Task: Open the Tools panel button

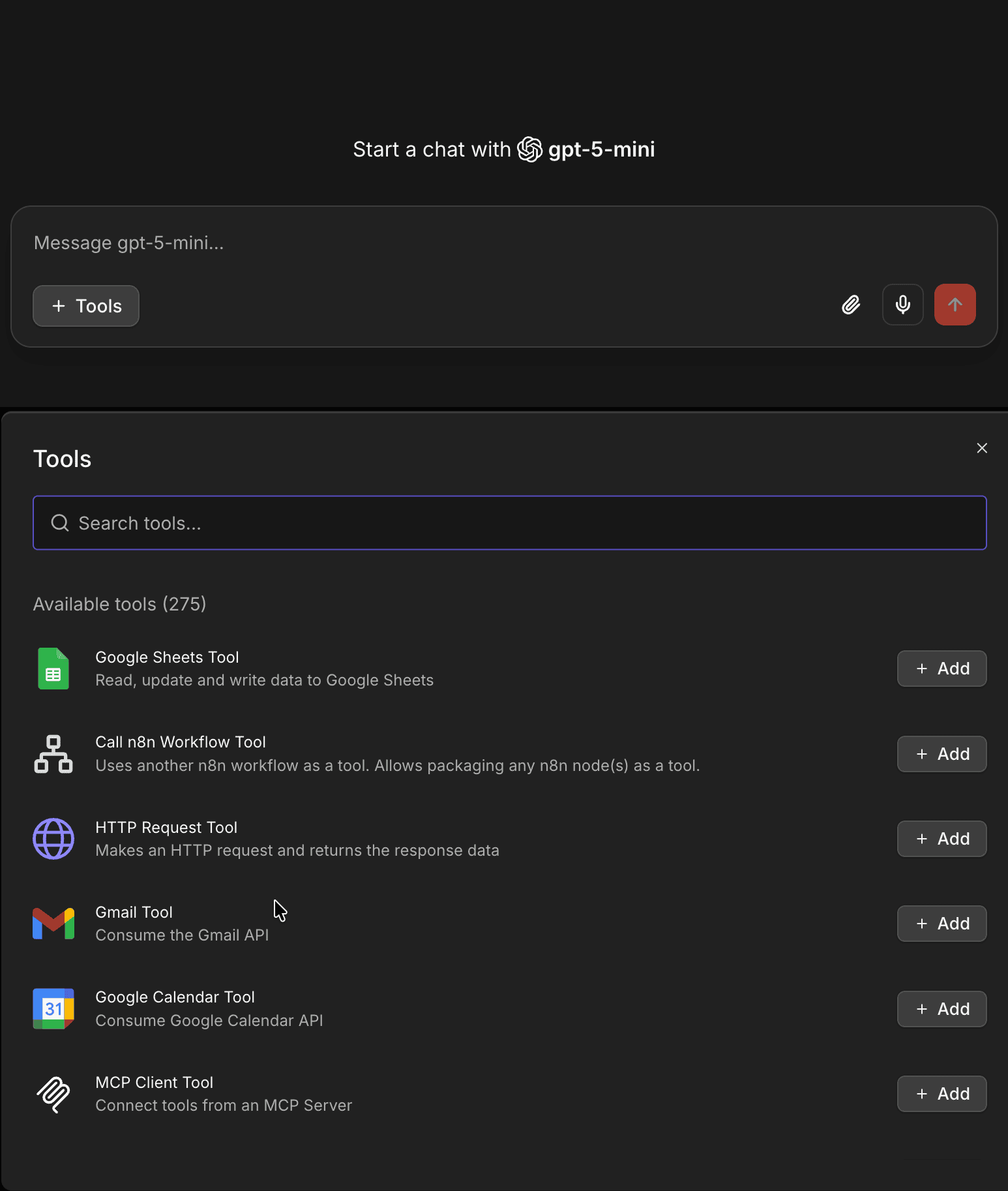Action: pyautogui.click(x=86, y=305)
